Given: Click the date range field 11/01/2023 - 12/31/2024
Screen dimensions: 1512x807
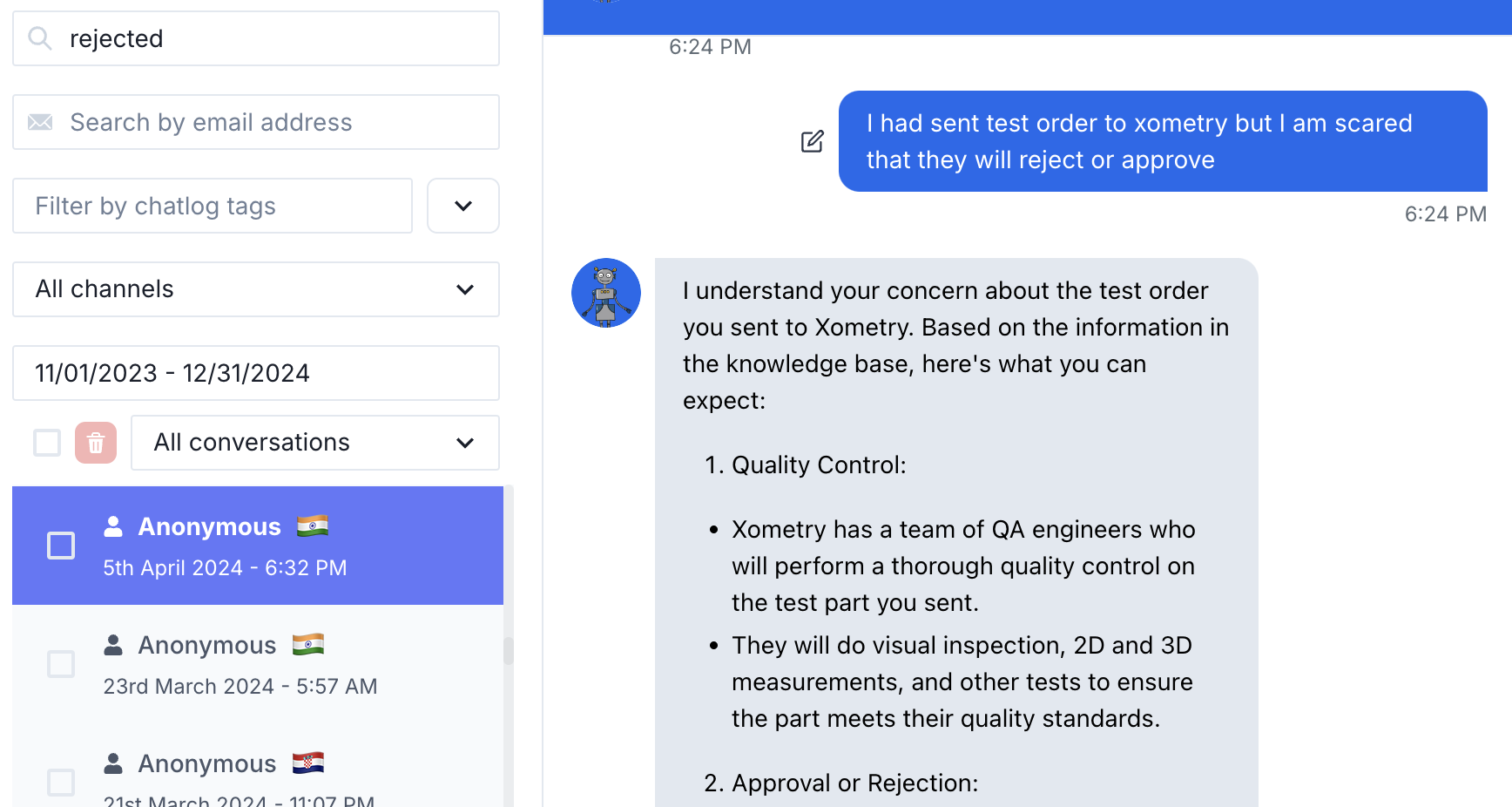Looking at the screenshot, I should (256, 373).
